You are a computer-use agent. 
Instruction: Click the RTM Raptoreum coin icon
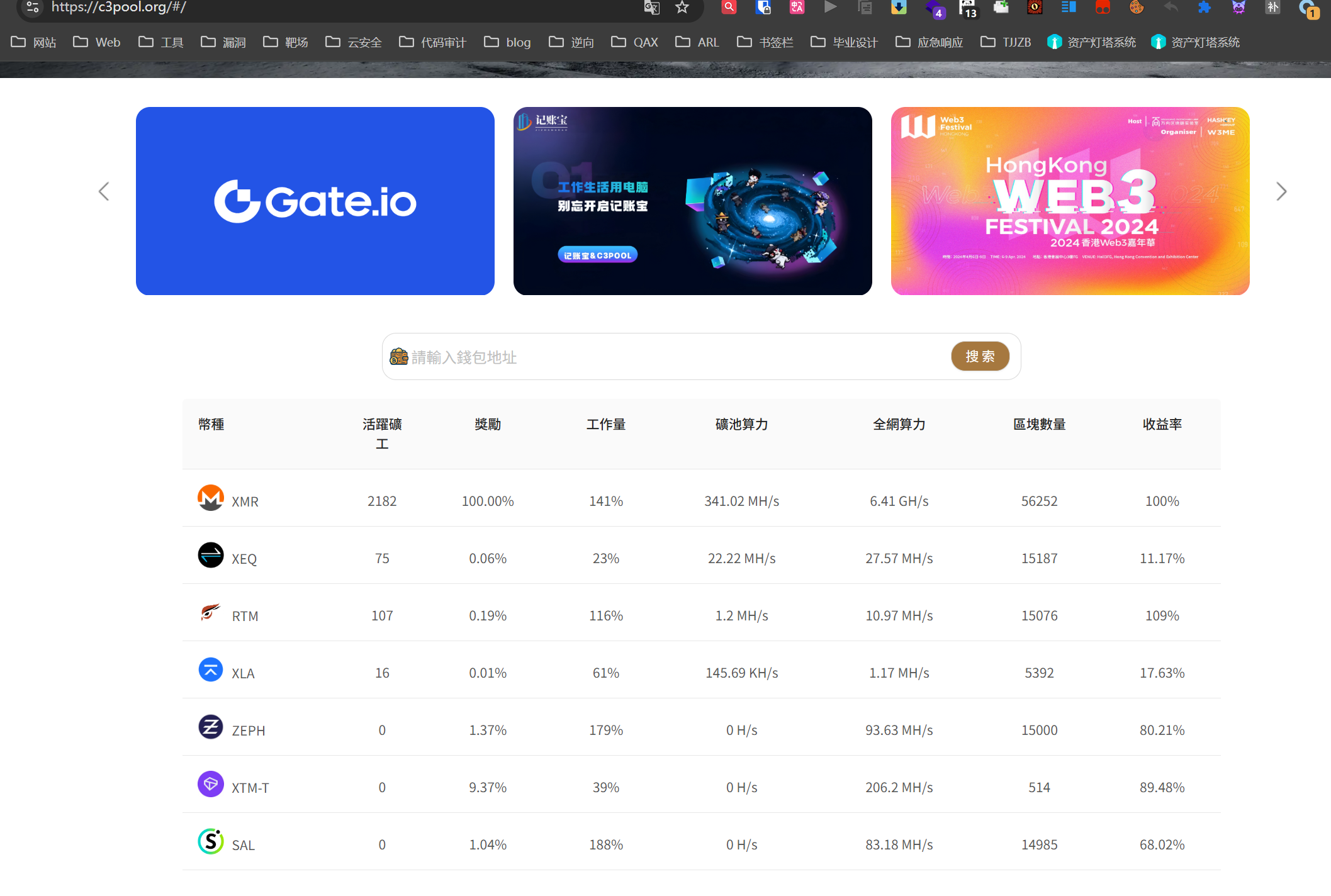(x=210, y=612)
